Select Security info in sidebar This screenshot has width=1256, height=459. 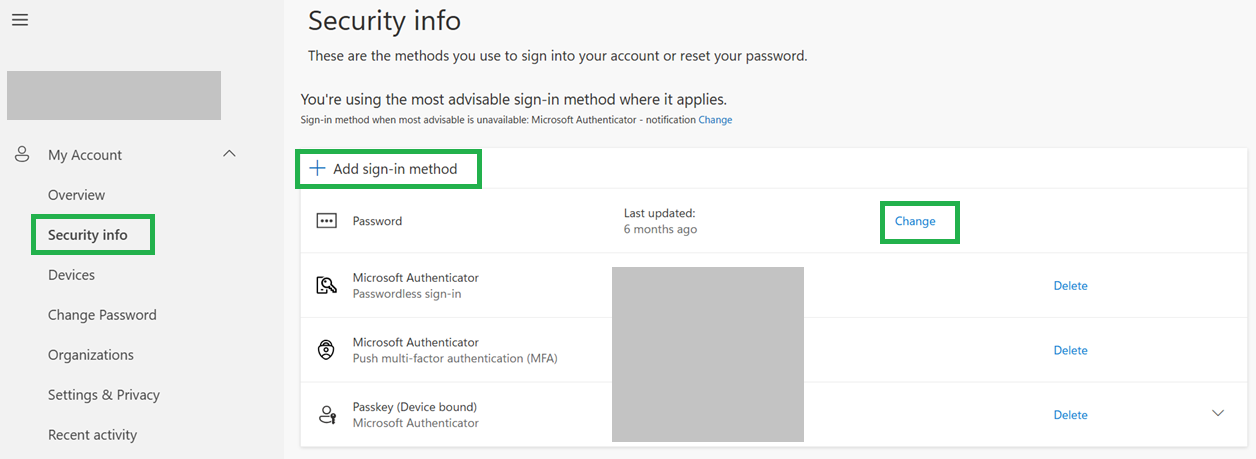pos(88,235)
